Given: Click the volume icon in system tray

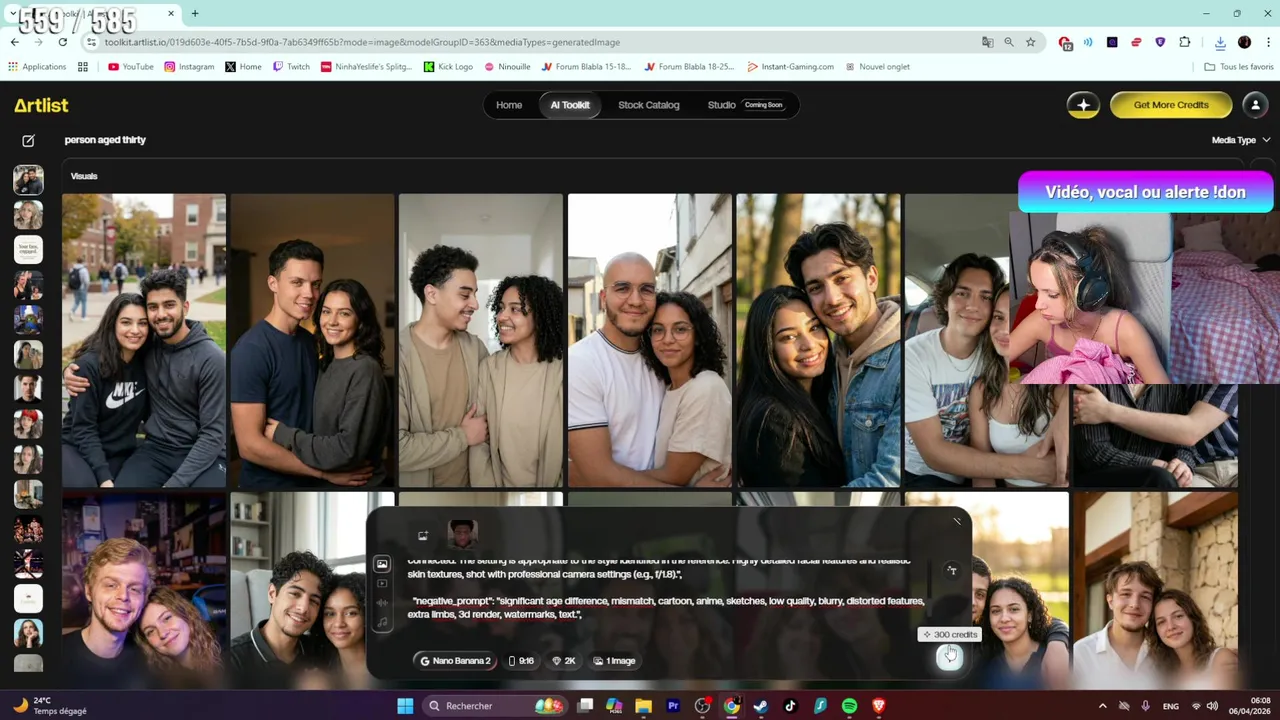Looking at the screenshot, I should (x=1212, y=706).
